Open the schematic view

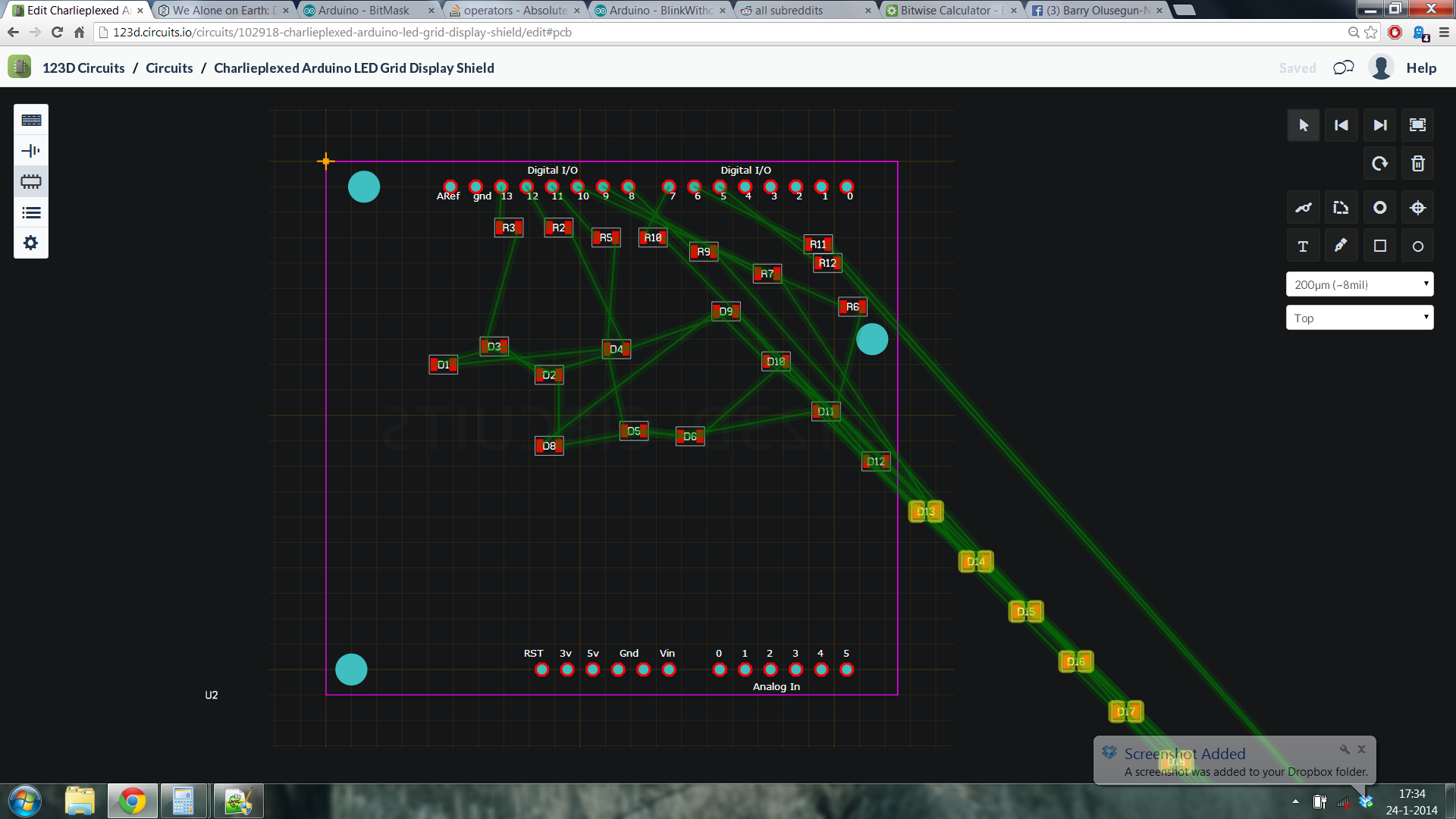coord(30,150)
